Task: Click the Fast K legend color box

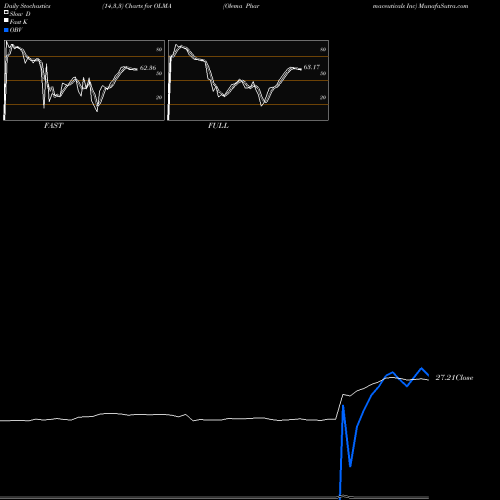Action: [6, 21]
